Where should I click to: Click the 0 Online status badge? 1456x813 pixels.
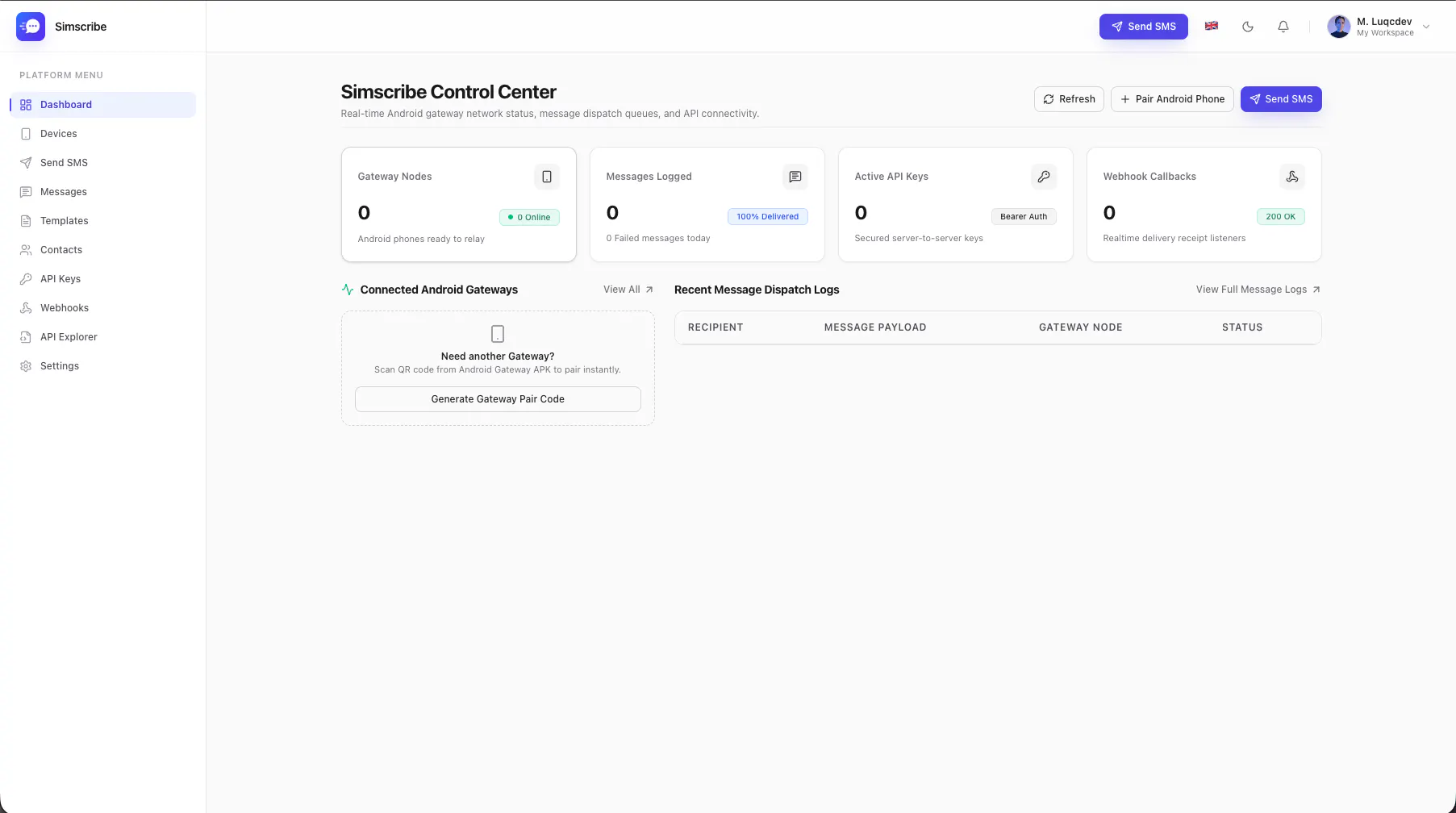point(529,217)
